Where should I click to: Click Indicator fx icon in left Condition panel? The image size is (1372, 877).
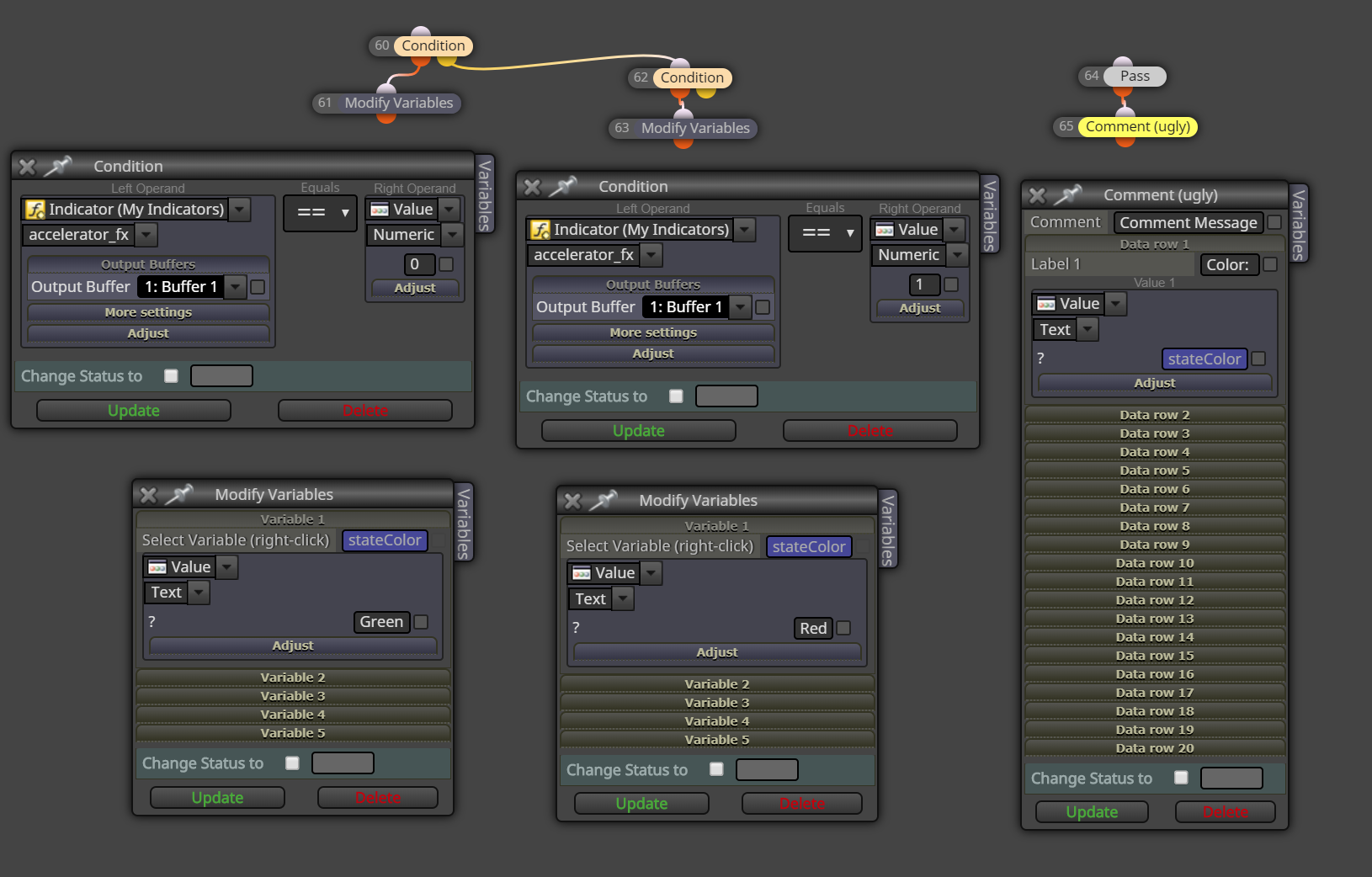(x=35, y=210)
